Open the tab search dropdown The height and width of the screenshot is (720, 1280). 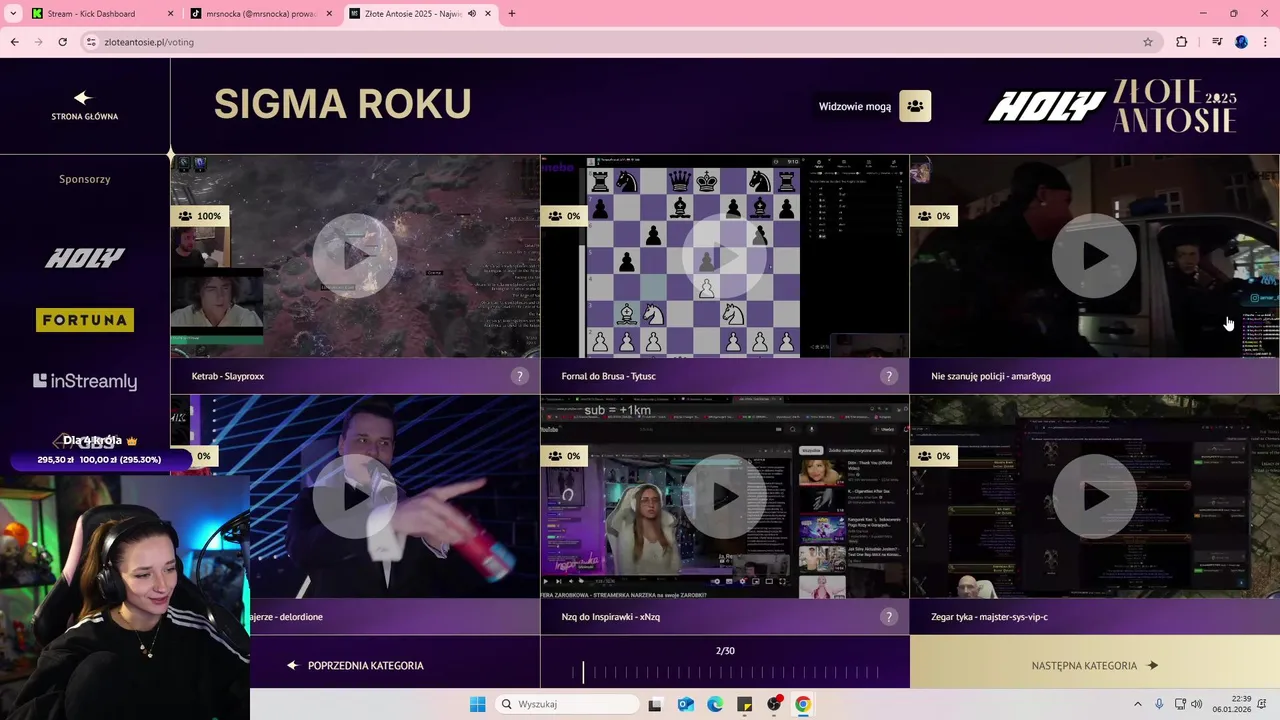[x=13, y=14]
